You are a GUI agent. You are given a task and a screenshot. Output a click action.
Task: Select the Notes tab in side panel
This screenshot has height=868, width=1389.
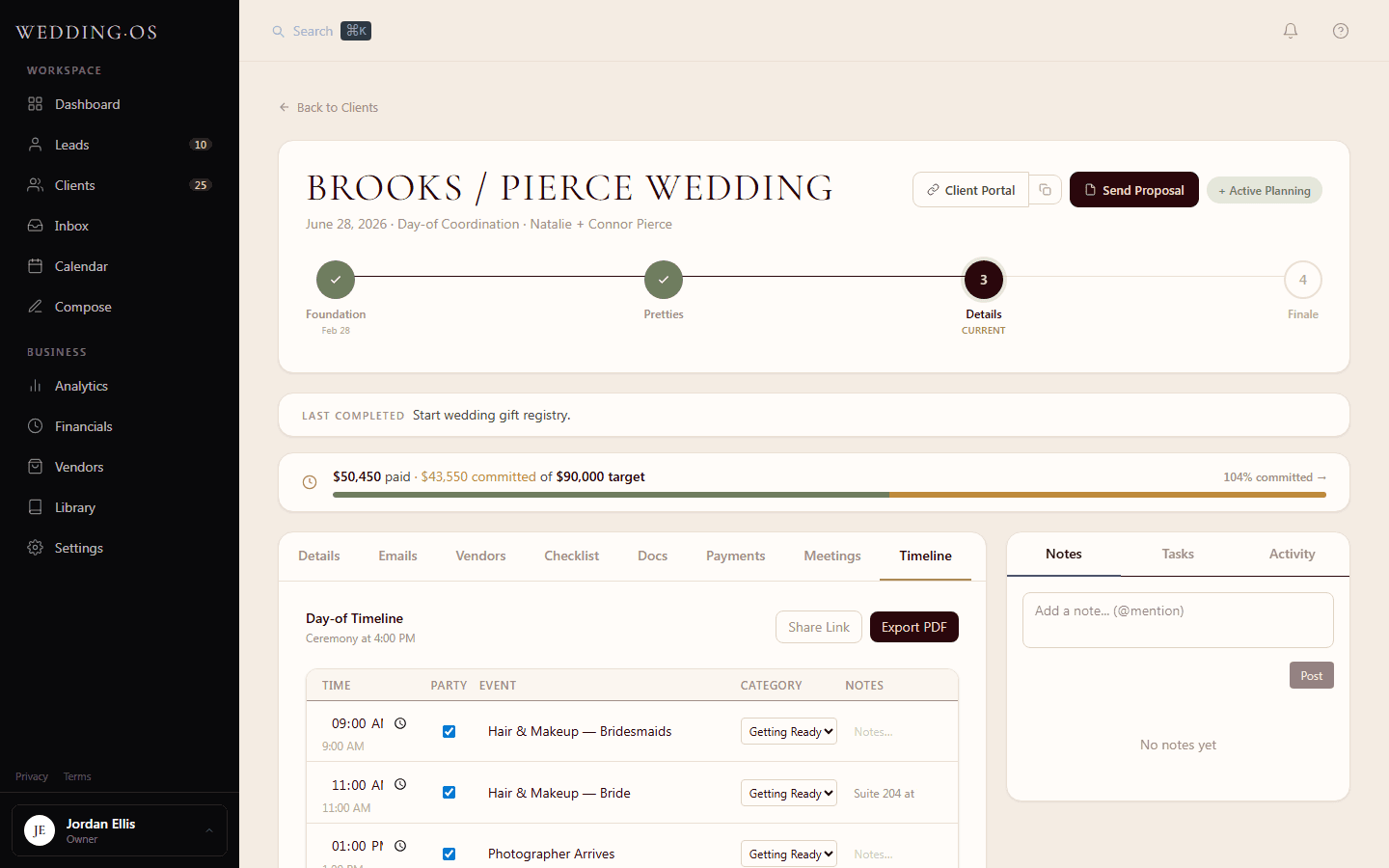click(x=1064, y=554)
